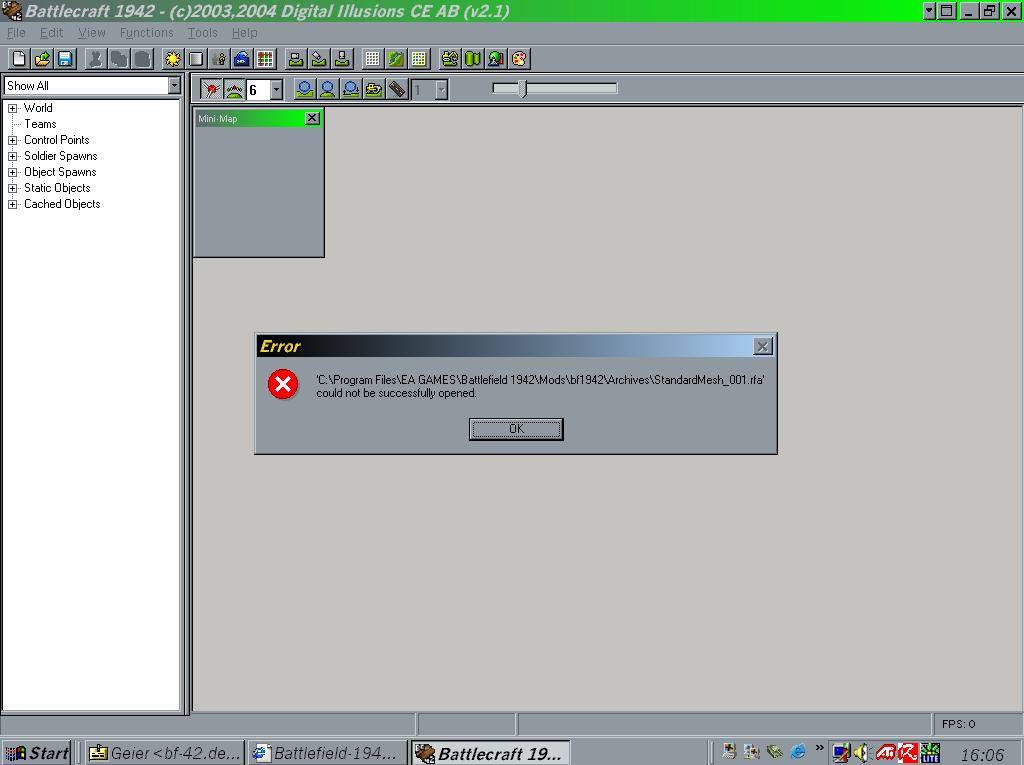Viewport: 1024px width, 765px height.
Task: Expand the World tree node
Action: (x=12, y=108)
